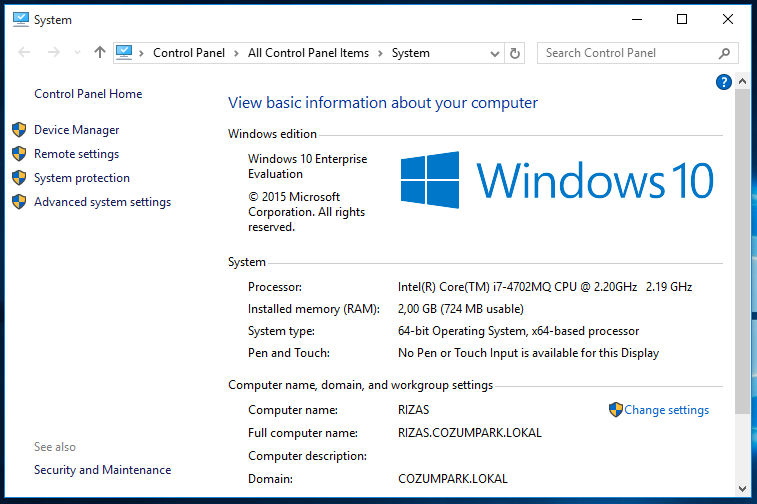Screen dimensions: 757x504
Task: Open Control Panel Home link
Action: point(88,94)
